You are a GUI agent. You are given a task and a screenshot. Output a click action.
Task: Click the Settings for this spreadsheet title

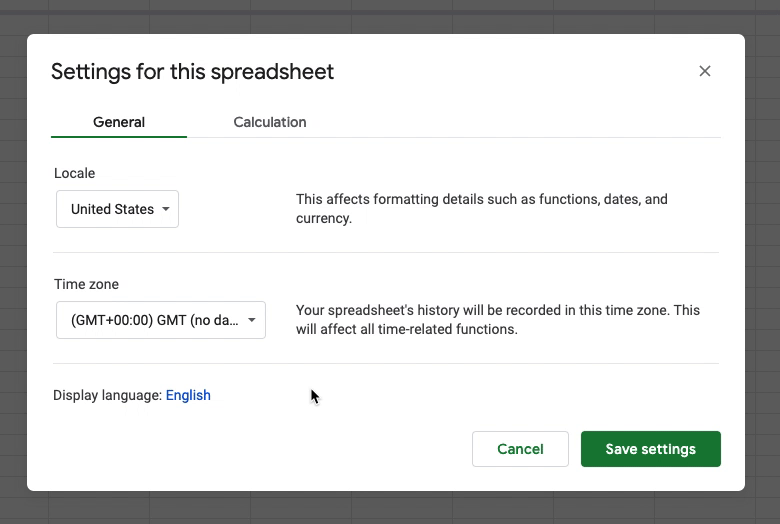point(193,72)
